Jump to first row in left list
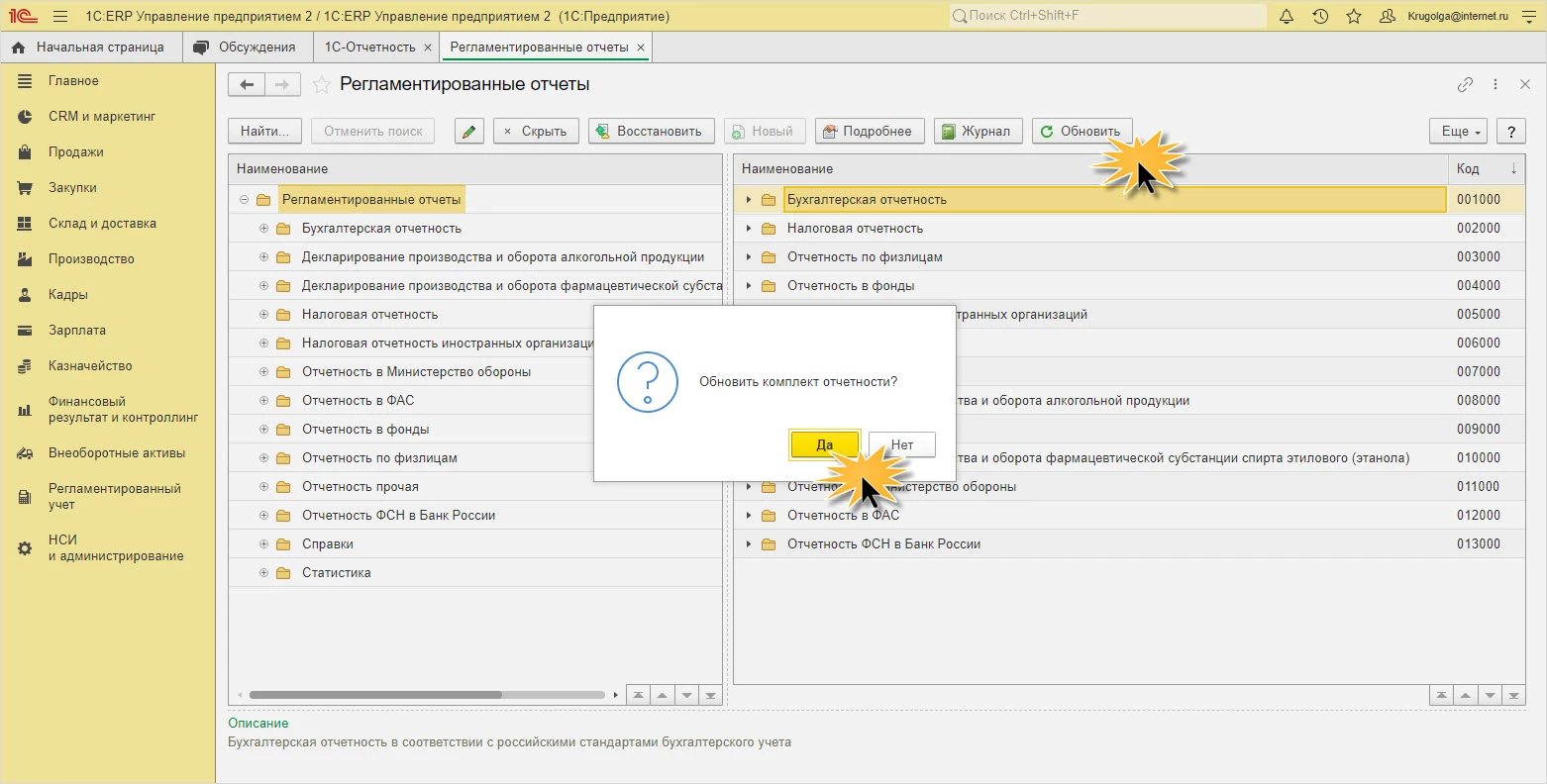Viewport: 1547px width, 784px height. (639, 695)
